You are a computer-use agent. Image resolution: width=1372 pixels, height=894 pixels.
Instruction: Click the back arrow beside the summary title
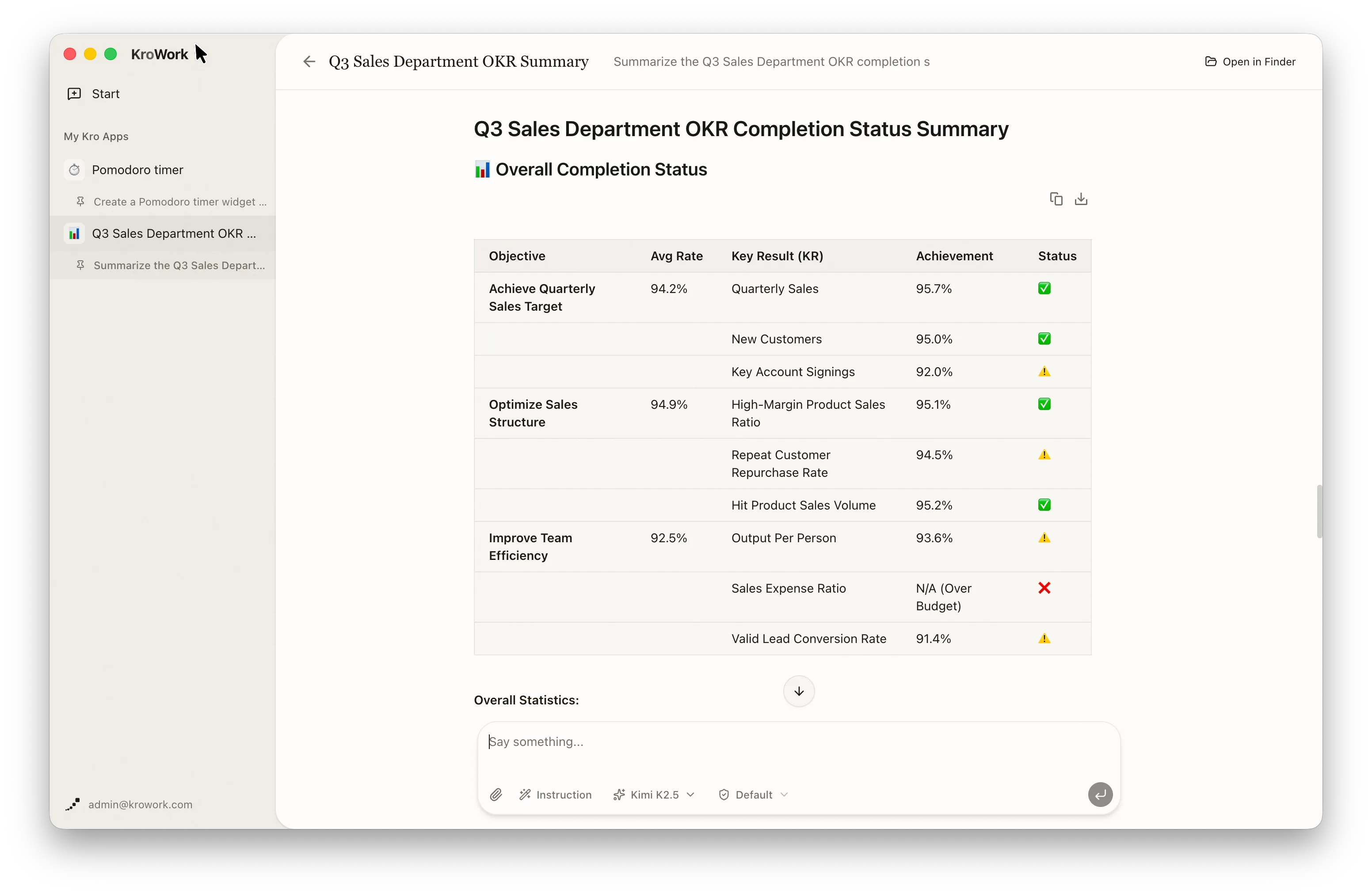tap(309, 62)
